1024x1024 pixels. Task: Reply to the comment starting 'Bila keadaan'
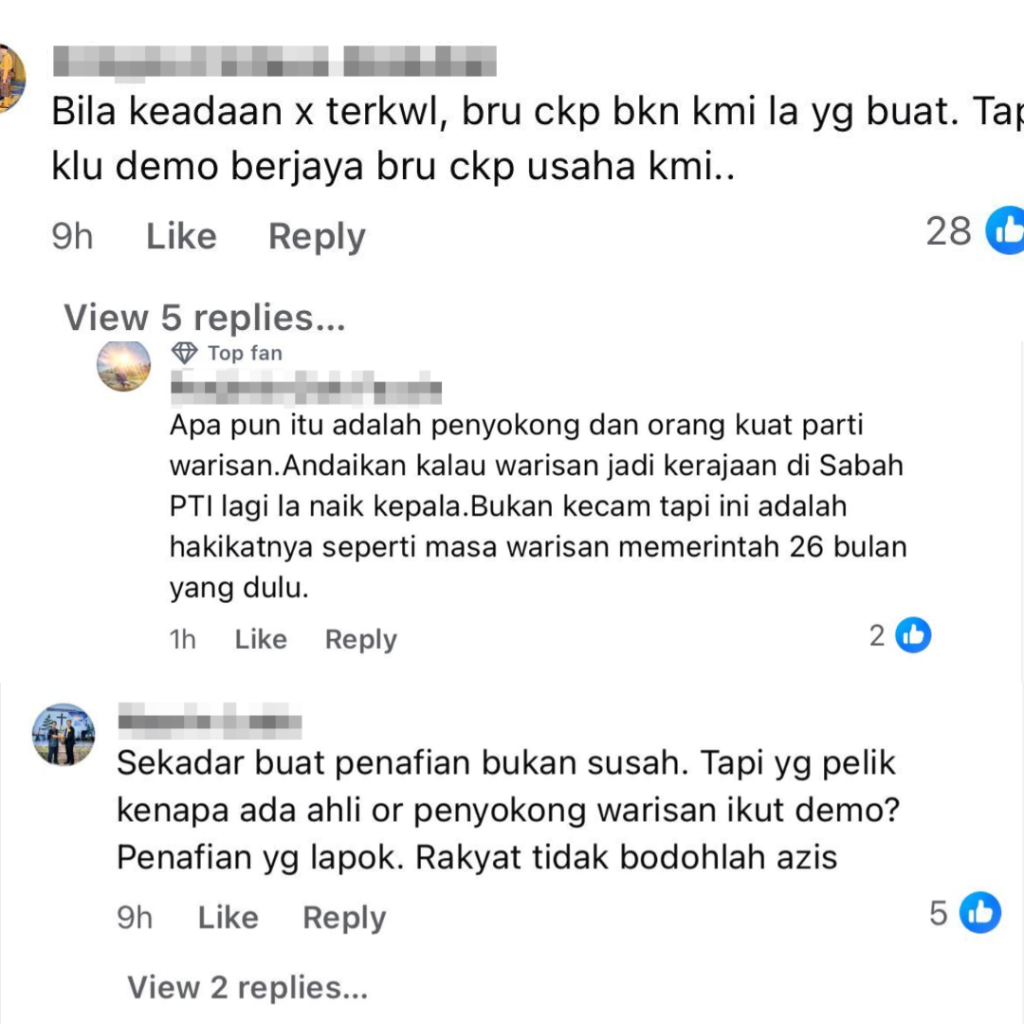[317, 236]
